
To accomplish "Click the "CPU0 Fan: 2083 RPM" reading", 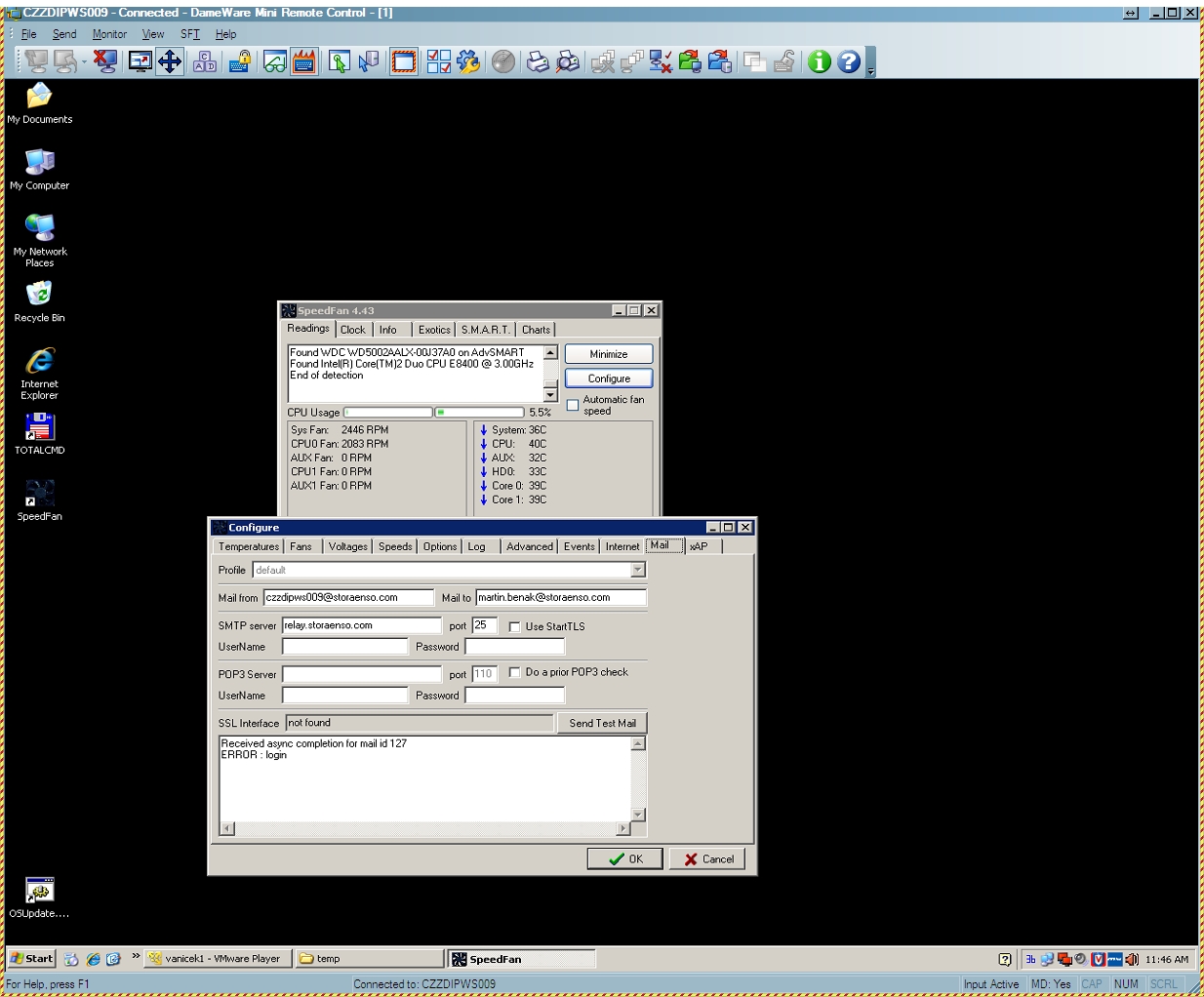I will point(340,444).
